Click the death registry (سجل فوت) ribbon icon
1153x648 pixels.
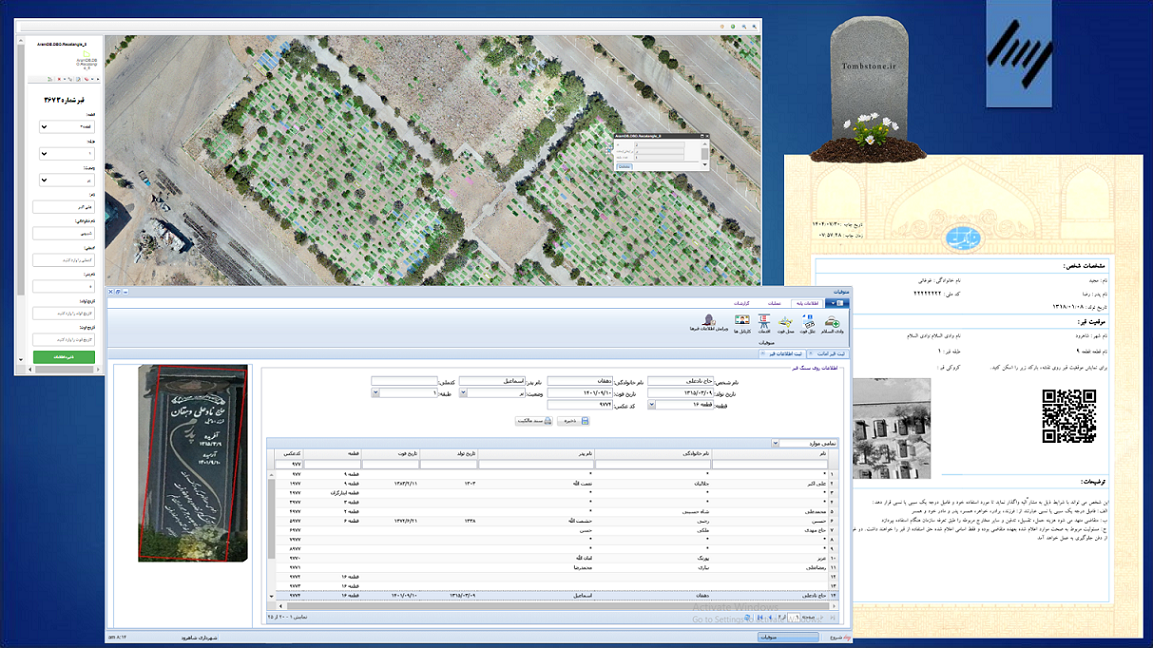point(787,323)
